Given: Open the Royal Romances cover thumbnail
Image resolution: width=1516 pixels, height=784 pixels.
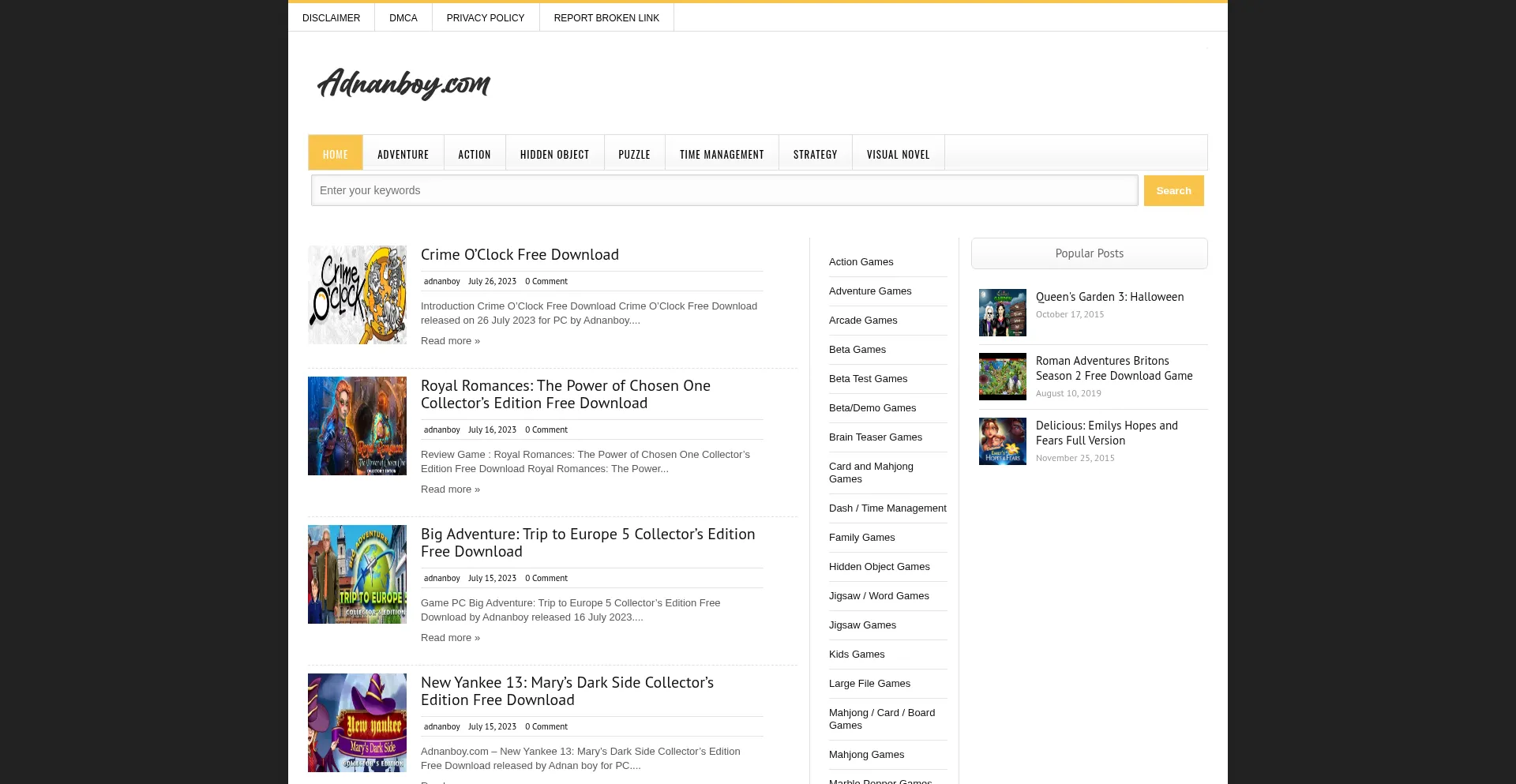Looking at the screenshot, I should pos(357,426).
